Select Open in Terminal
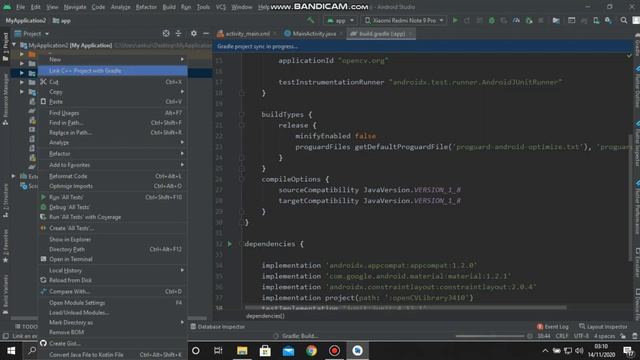The width and height of the screenshot is (640, 360). [x=113, y=259]
